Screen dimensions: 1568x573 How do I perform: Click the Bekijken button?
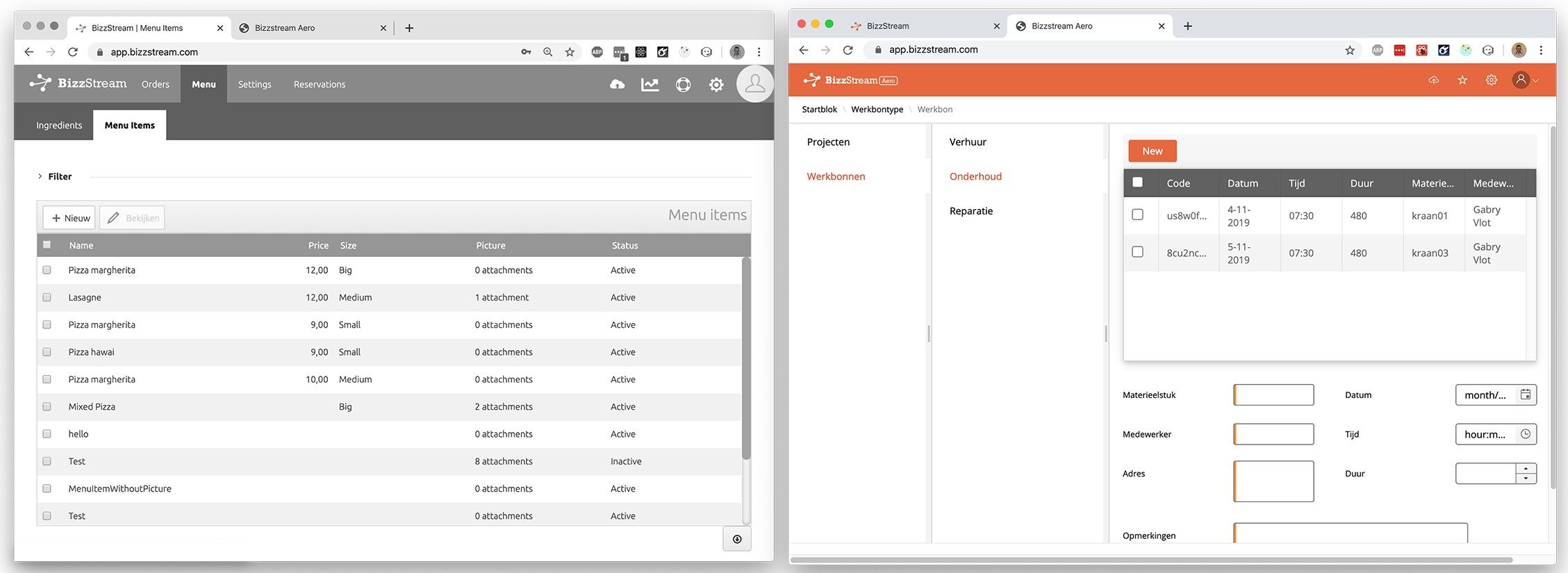(x=132, y=217)
